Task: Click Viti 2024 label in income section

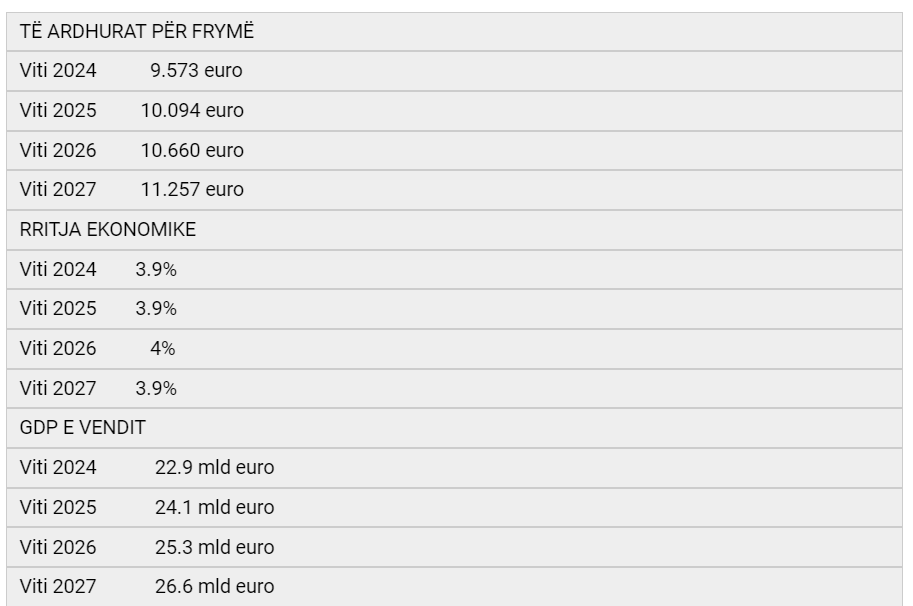Action: 58,70
